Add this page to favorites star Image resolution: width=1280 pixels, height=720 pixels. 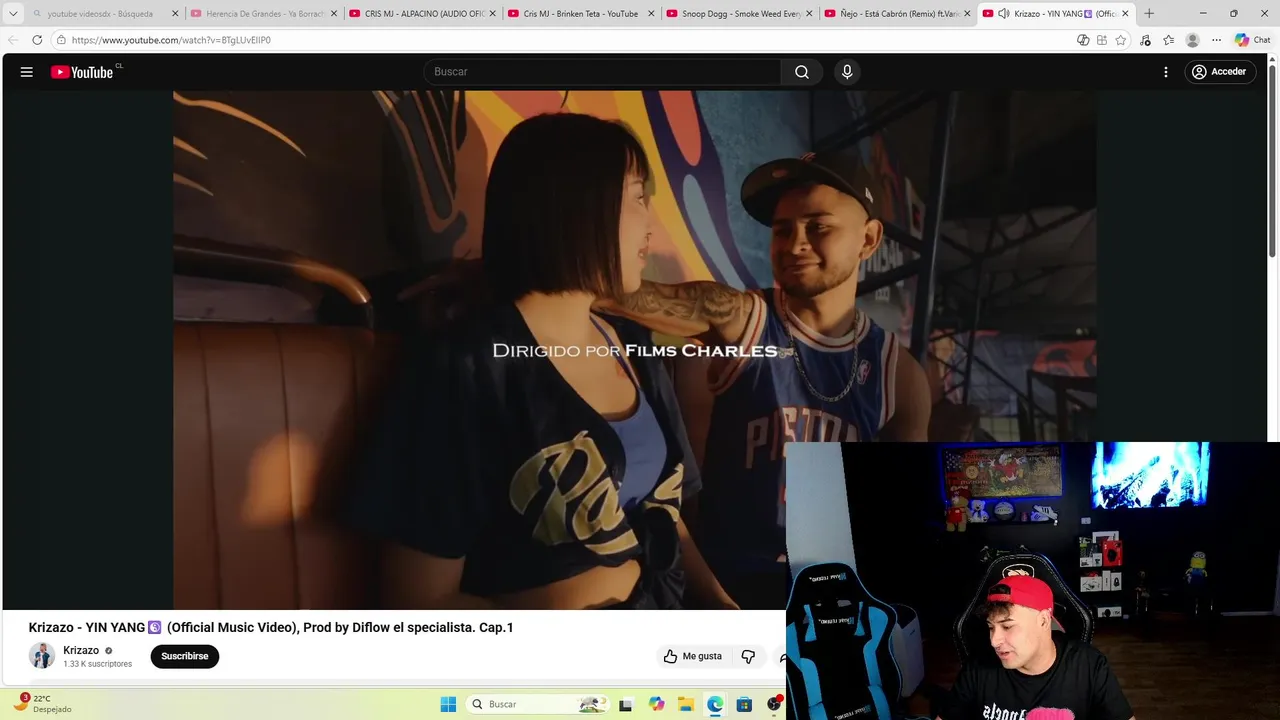pyautogui.click(x=1121, y=40)
